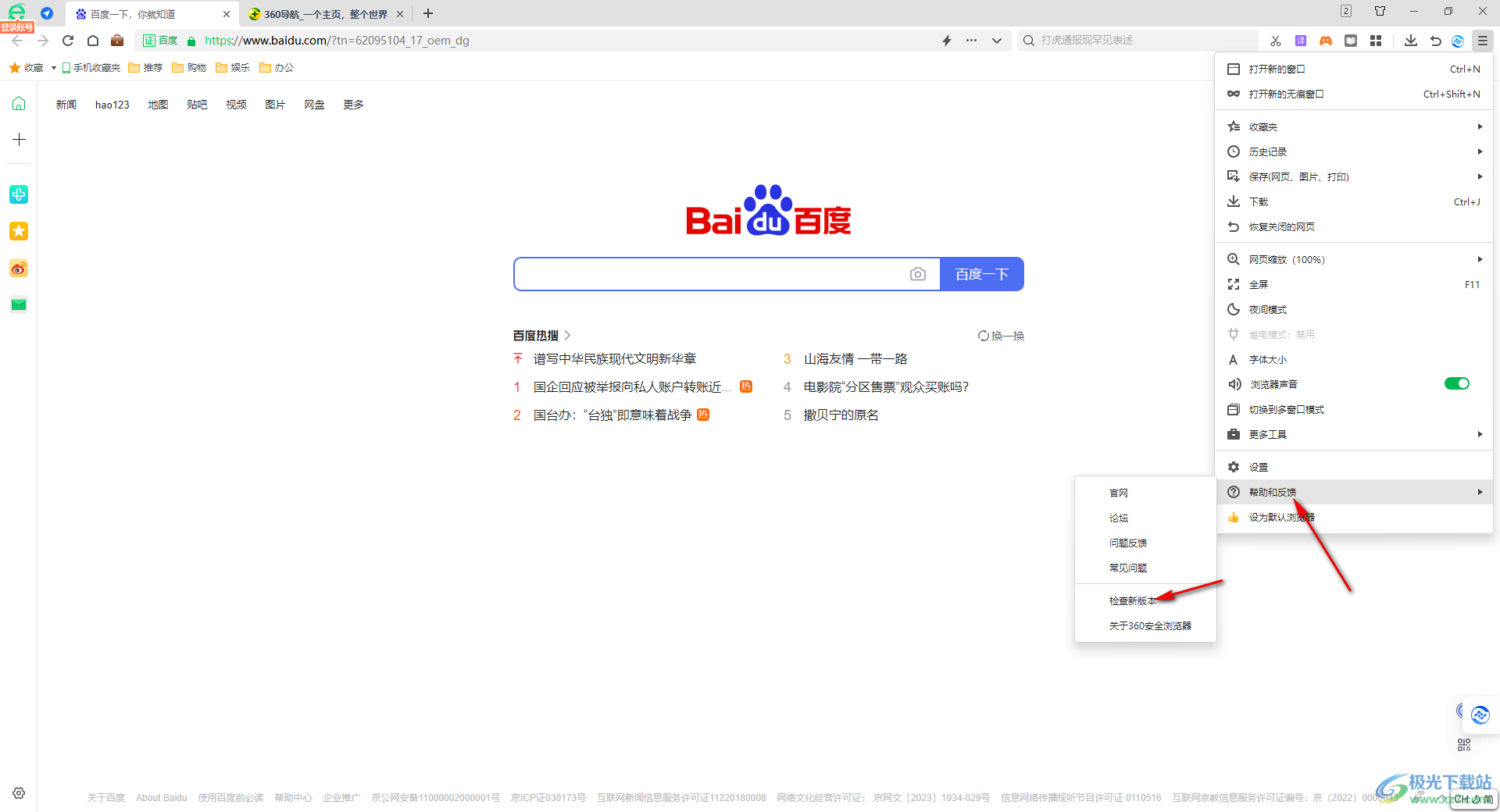Image resolution: width=1500 pixels, height=812 pixels.
Task: Open the 手机收藏夹 bookmark
Action: coord(91,68)
